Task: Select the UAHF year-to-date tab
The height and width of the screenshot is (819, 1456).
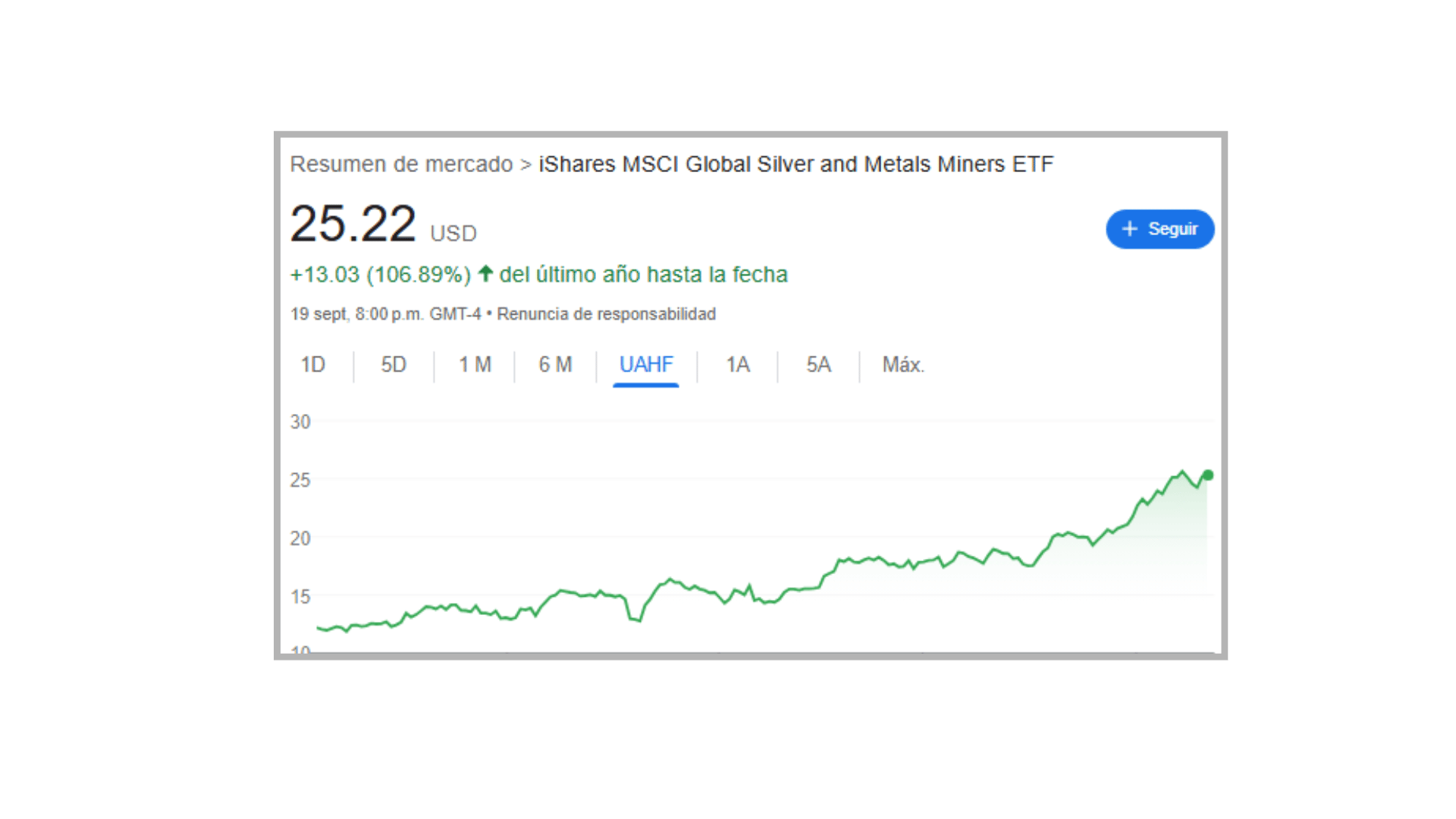Action: click(x=646, y=365)
